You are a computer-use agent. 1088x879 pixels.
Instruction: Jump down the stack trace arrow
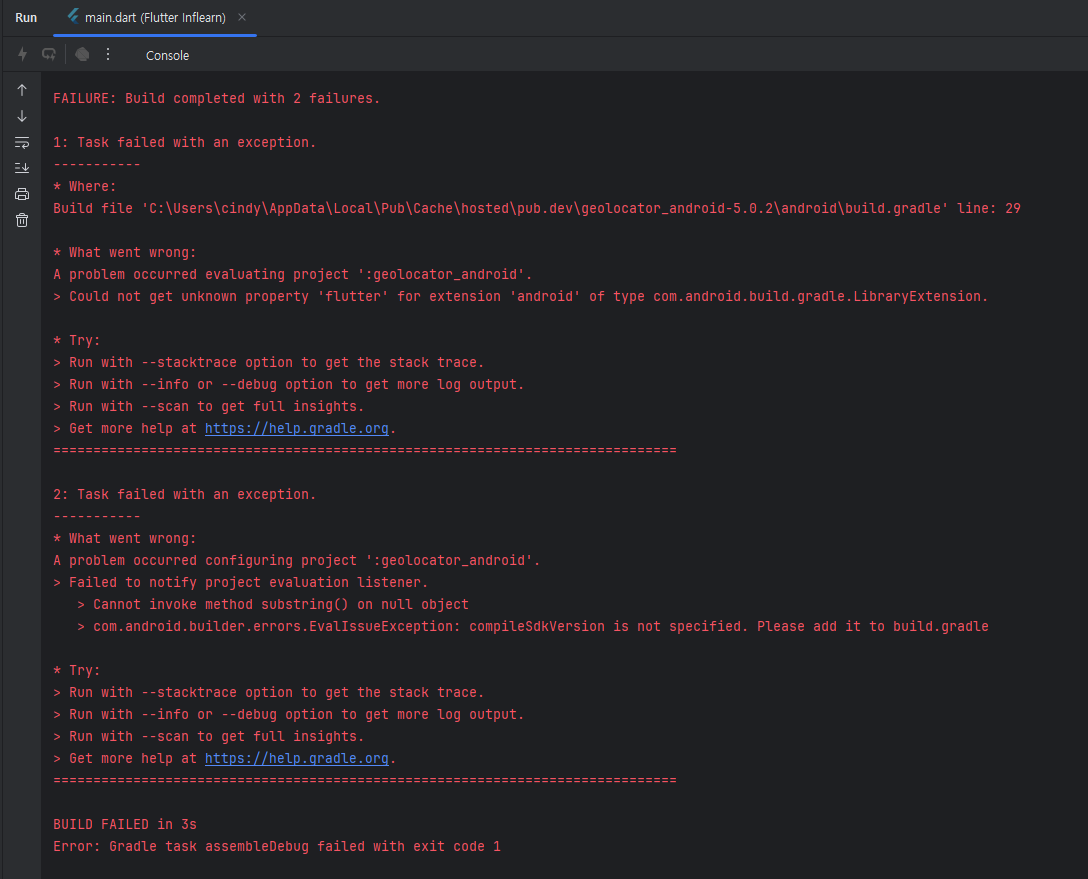(x=22, y=116)
